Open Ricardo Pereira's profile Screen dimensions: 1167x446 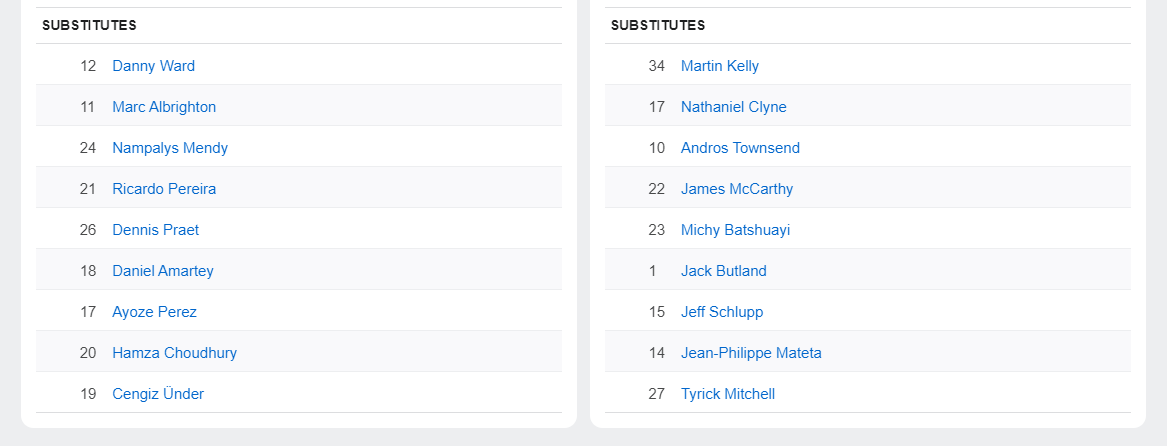click(164, 189)
